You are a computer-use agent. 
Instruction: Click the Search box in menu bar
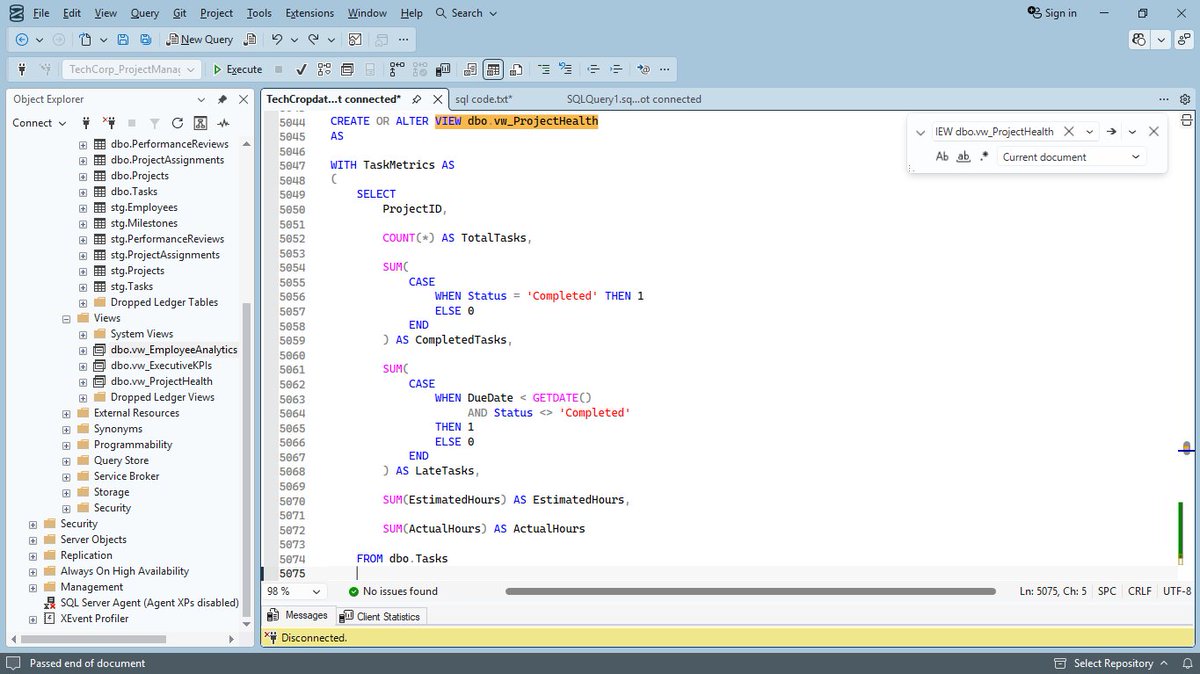pyautogui.click(x=467, y=13)
